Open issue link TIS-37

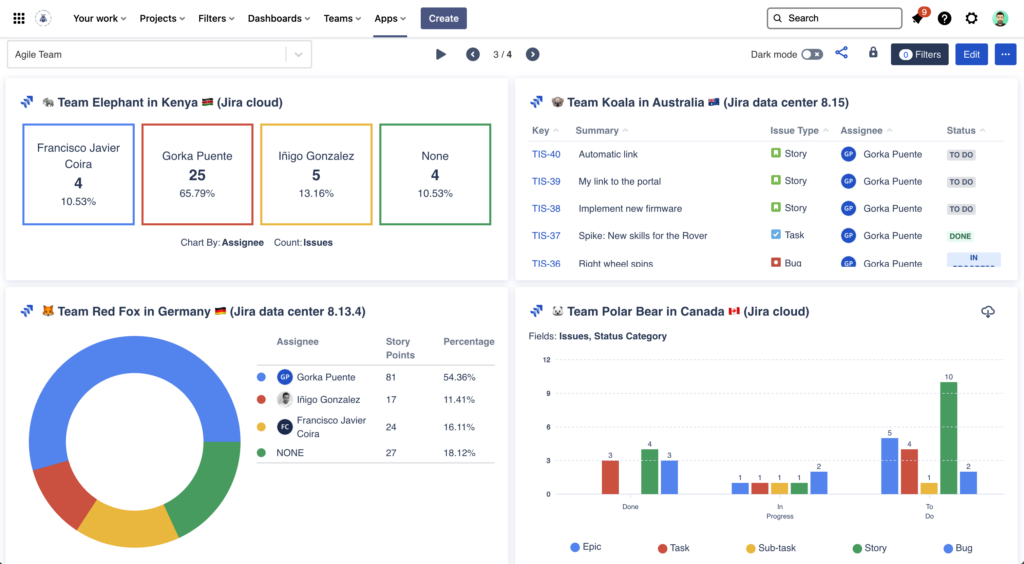546,236
